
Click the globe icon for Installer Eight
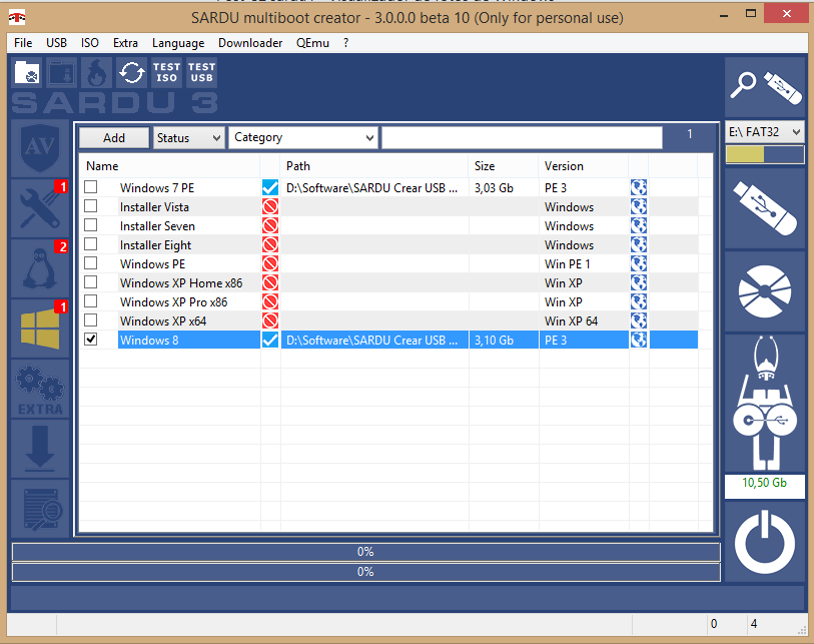coord(639,244)
